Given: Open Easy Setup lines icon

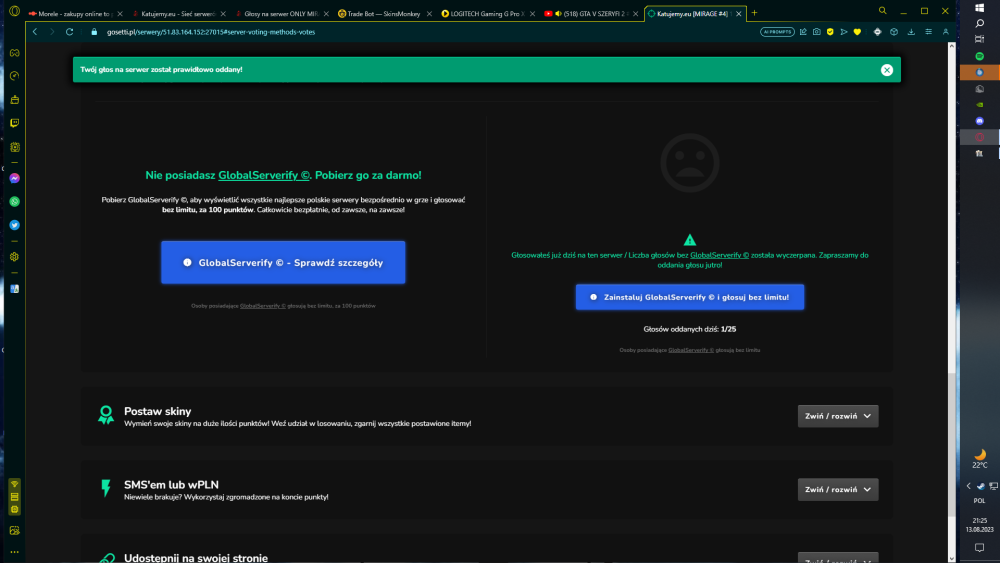Looking at the screenshot, I should (x=929, y=32).
